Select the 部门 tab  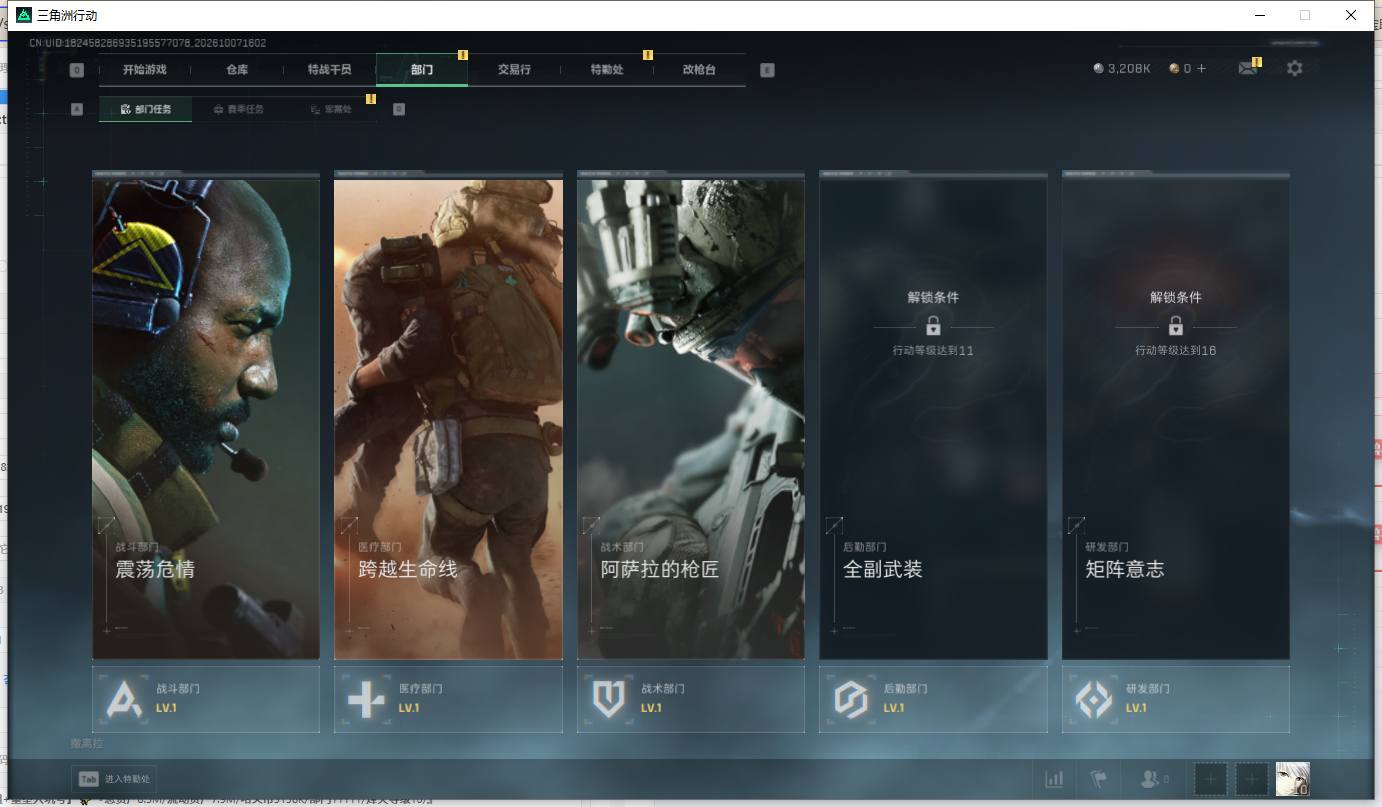click(x=422, y=70)
